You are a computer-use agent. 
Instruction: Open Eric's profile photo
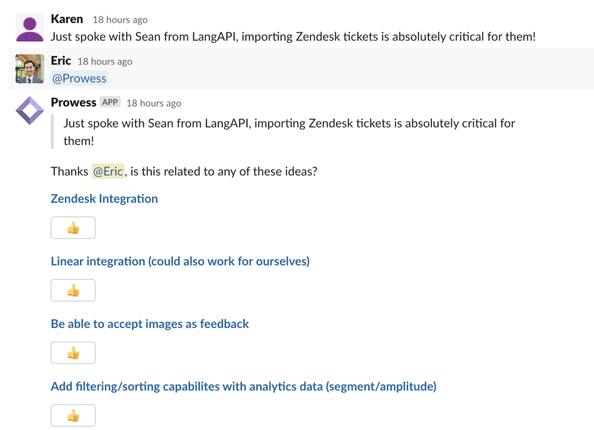coord(30,69)
